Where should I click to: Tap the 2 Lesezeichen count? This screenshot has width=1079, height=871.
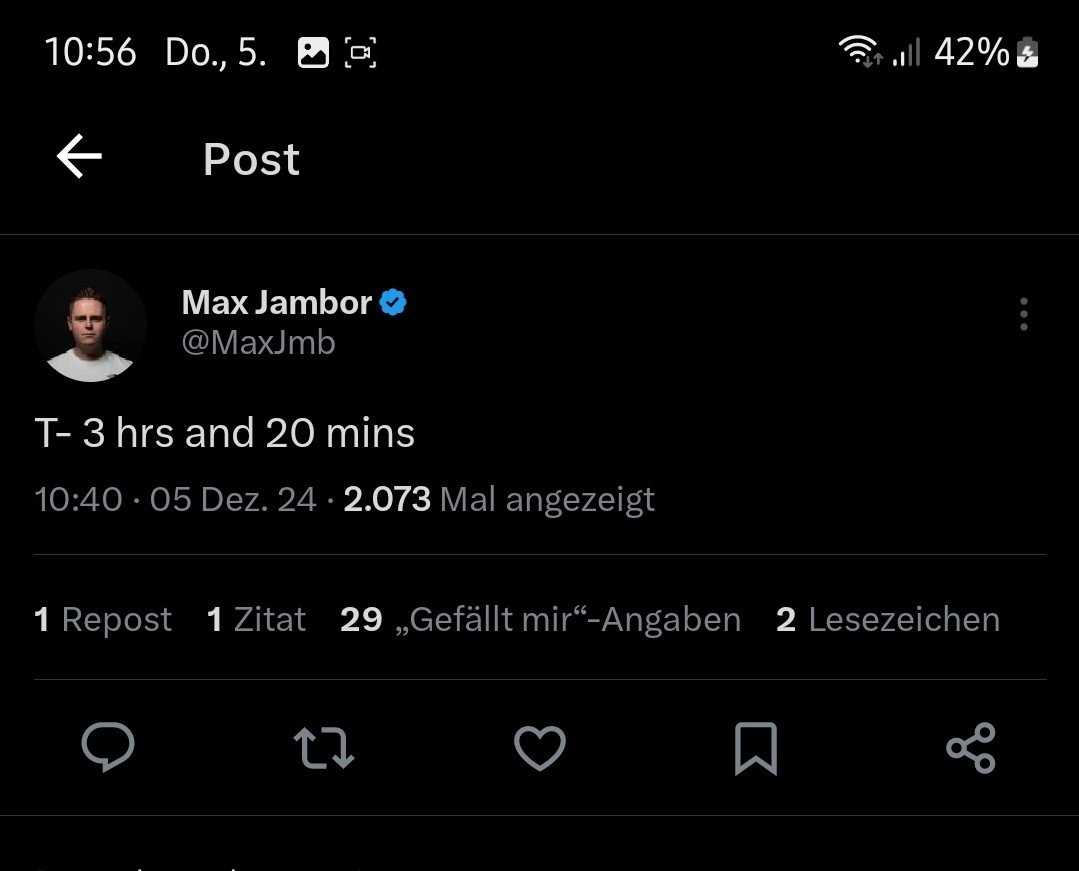[x=888, y=620]
